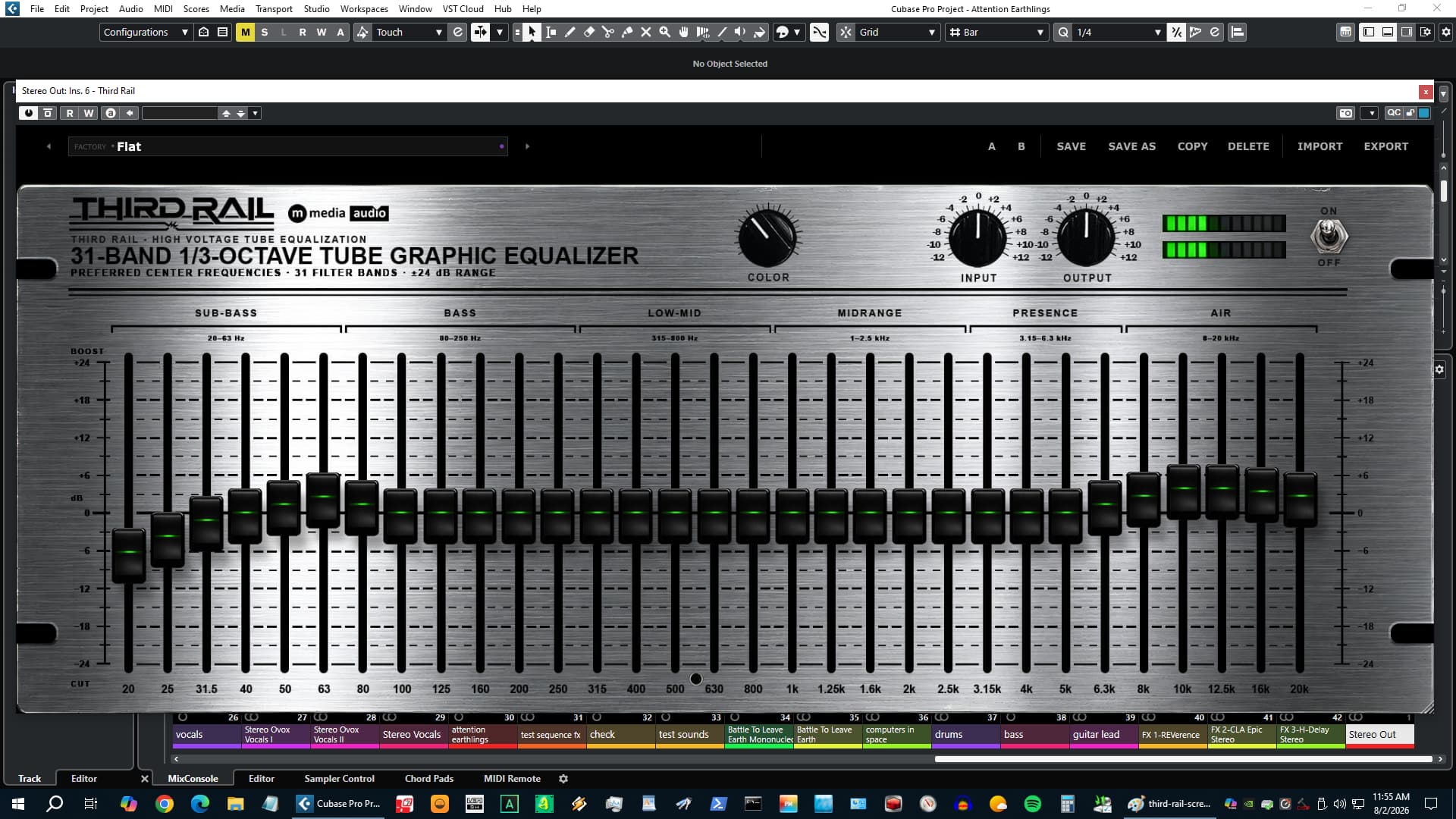Toggle global Mute M button
This screenshot has width=1456, height=819.
click(x=245, y=32)
